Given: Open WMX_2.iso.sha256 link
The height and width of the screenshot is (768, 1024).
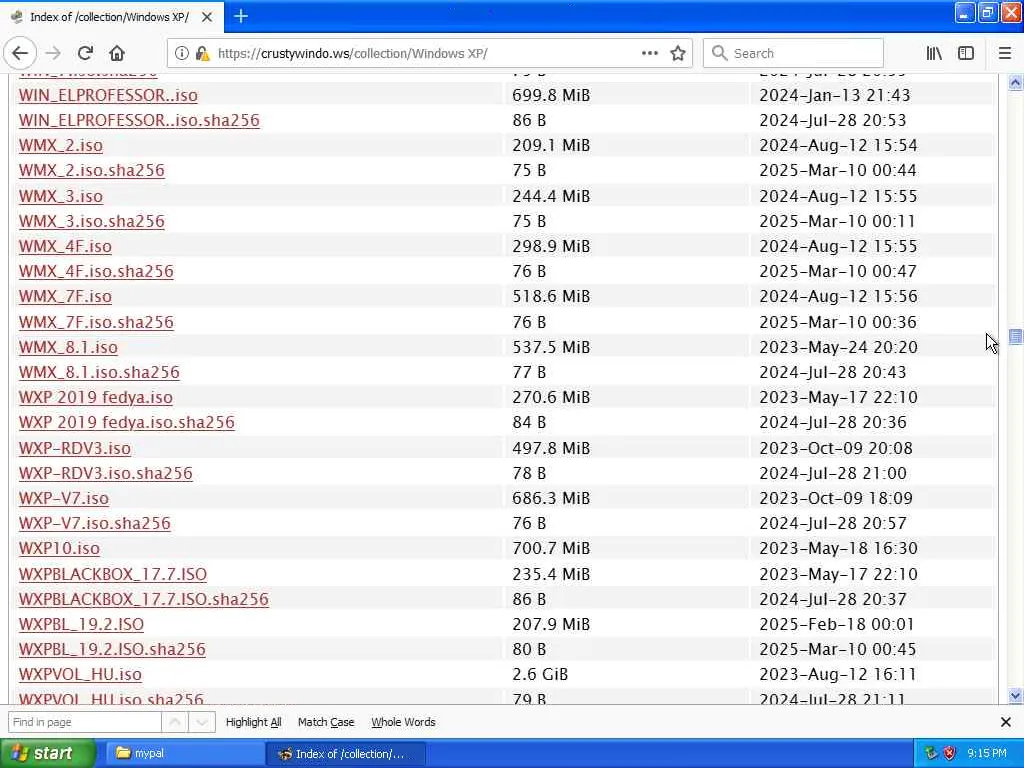Looking at the screenshot, I should pyautogui.click(x=91, y=170).
